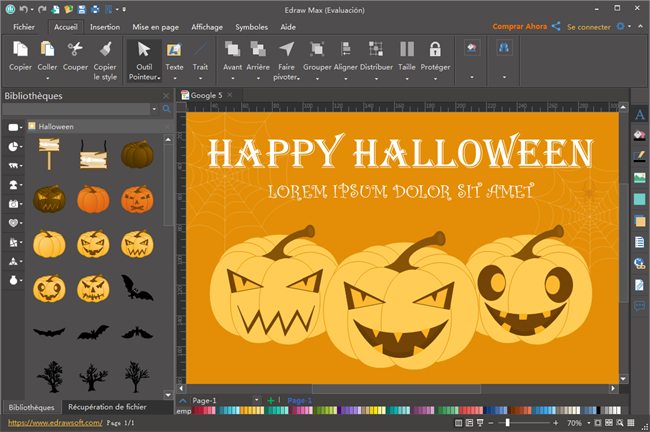650x432 pixels.
Task: Click the Faire pivoter icon
Action: tap(287, 49)
